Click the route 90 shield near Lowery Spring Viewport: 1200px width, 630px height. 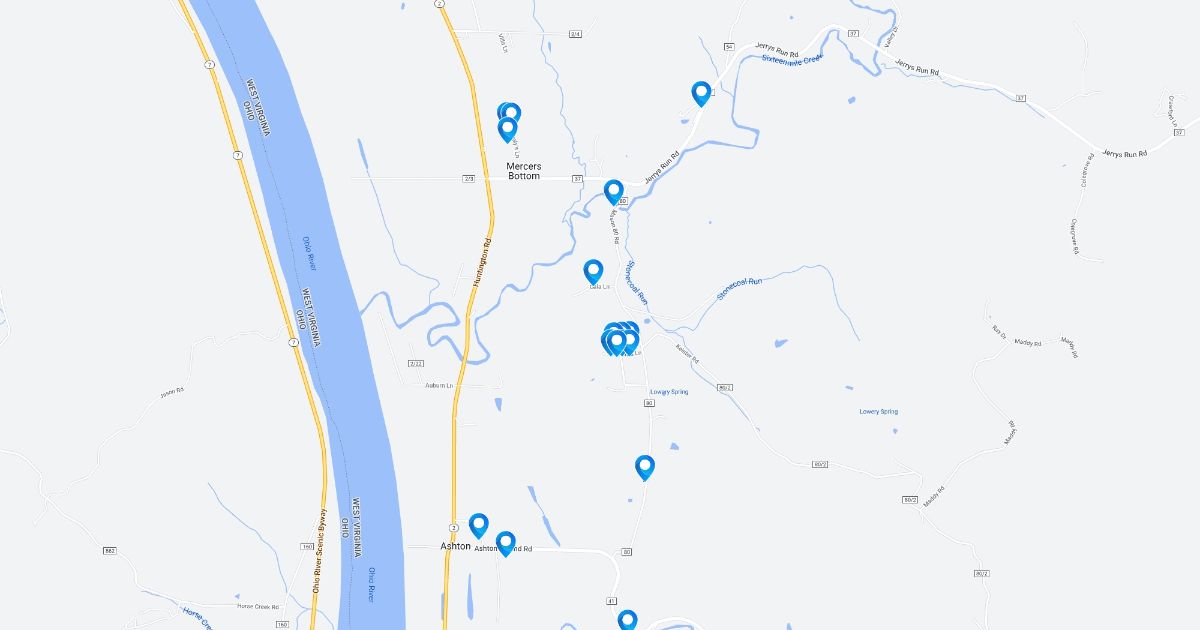[x=649, y=403]
